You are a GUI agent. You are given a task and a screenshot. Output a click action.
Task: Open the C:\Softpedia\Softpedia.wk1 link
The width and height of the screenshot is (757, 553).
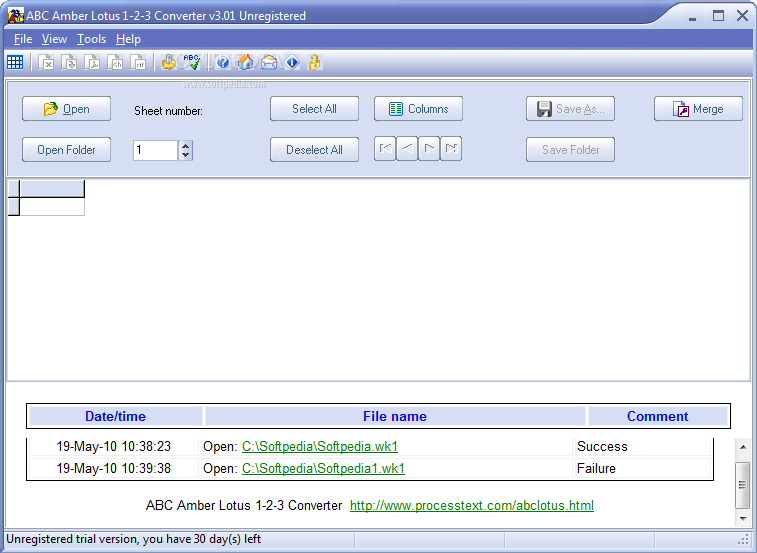[x=320, y=446]
